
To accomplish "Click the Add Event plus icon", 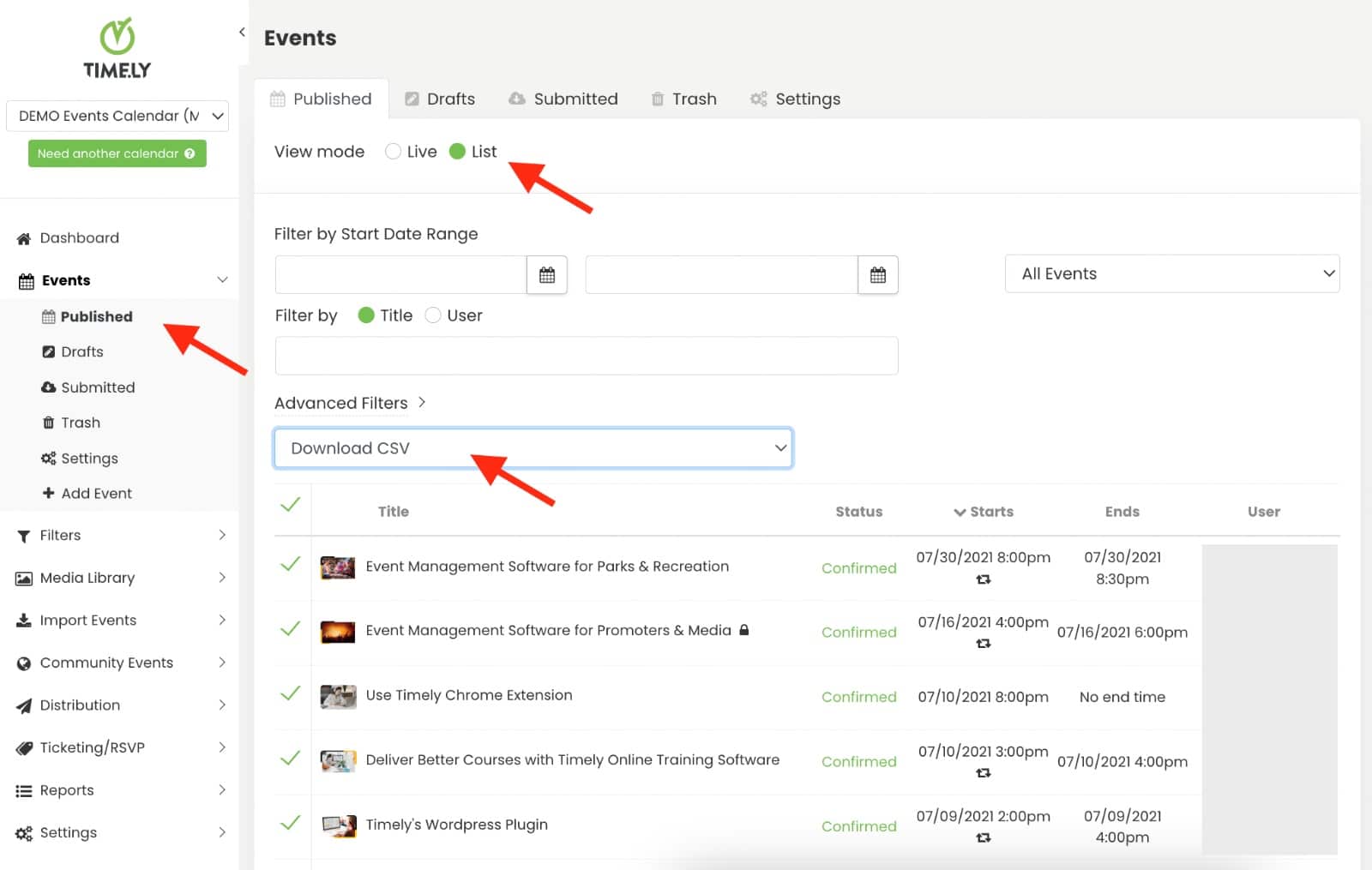I will (49, 494).
